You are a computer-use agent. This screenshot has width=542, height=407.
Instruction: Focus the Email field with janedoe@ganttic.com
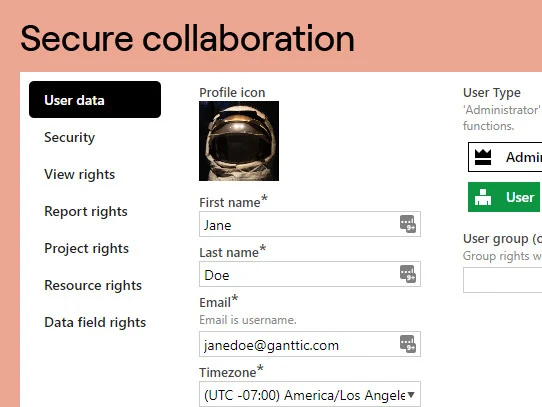[310, 344]
